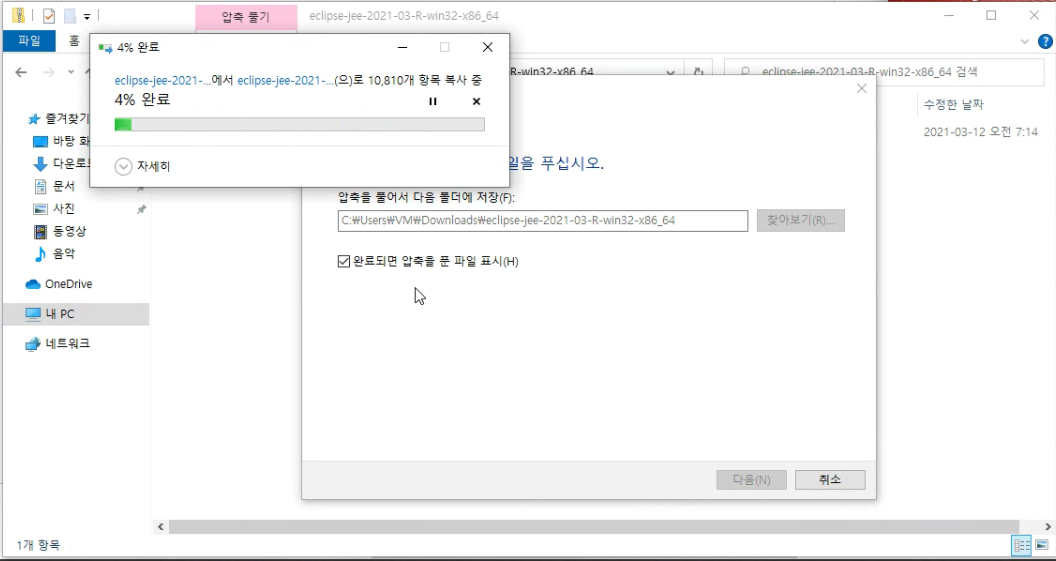Refresh the current folder view

coord(699,72)
